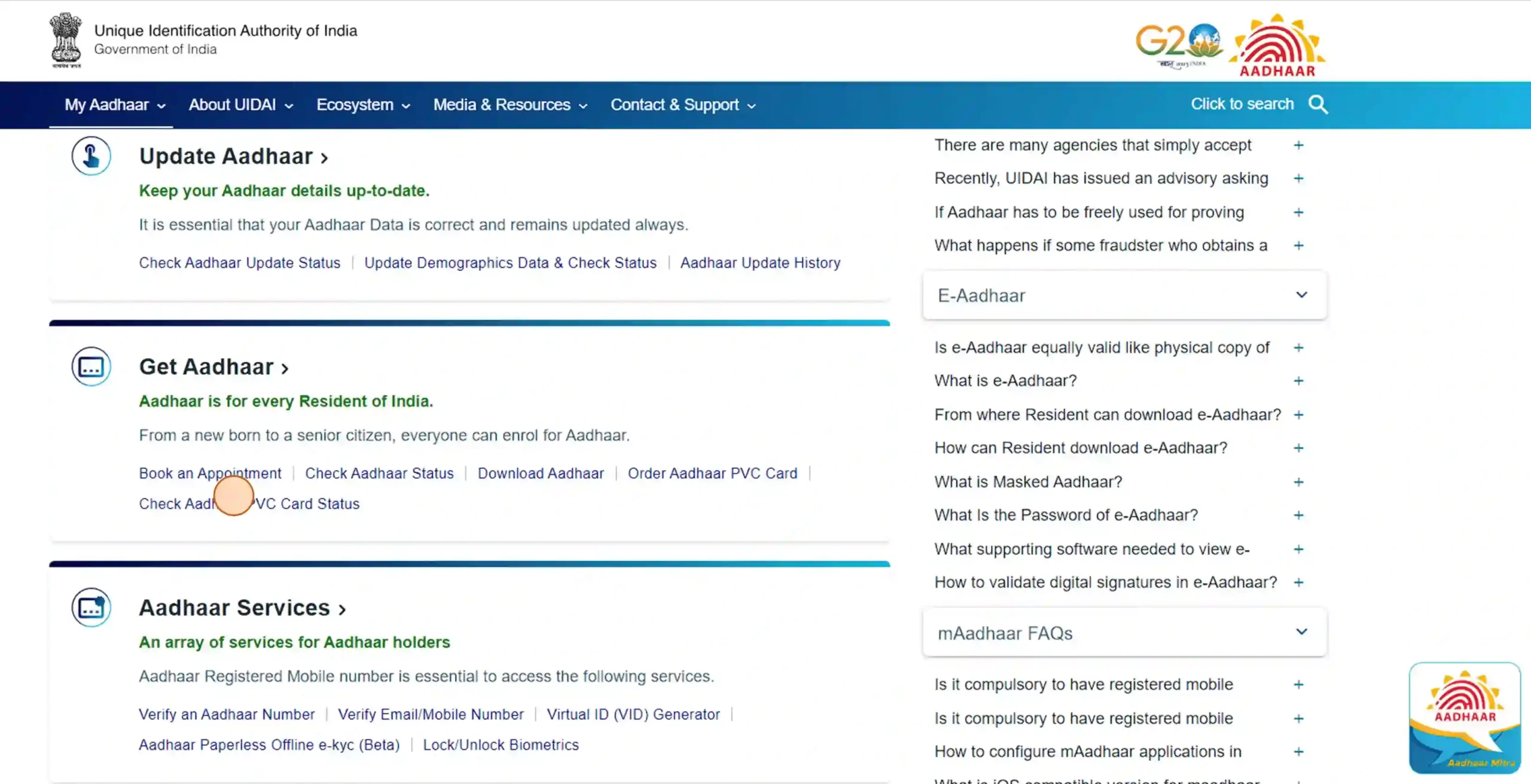The width and height of the screenshot is (1531, 784).
Task: Collapse the E-Aadhaar FAQ section
Action: (1124, 295)
